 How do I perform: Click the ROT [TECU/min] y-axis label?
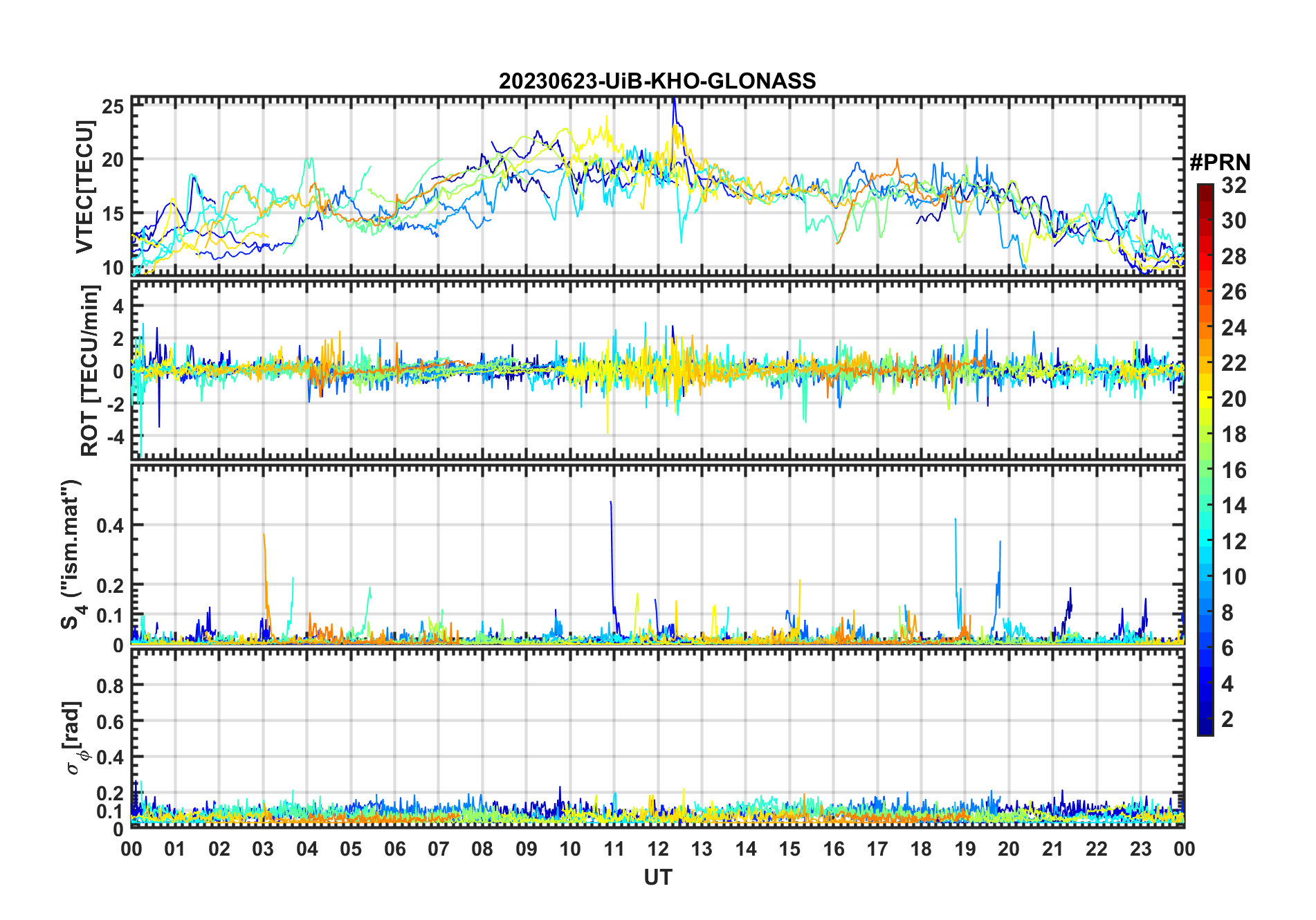pos(90,371)
